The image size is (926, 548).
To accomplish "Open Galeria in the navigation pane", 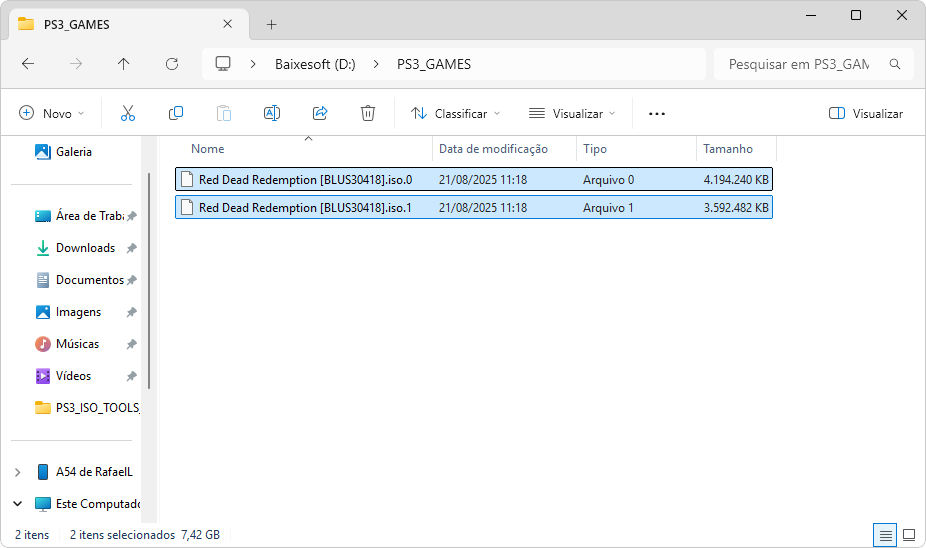I will [x=64, y=152].
